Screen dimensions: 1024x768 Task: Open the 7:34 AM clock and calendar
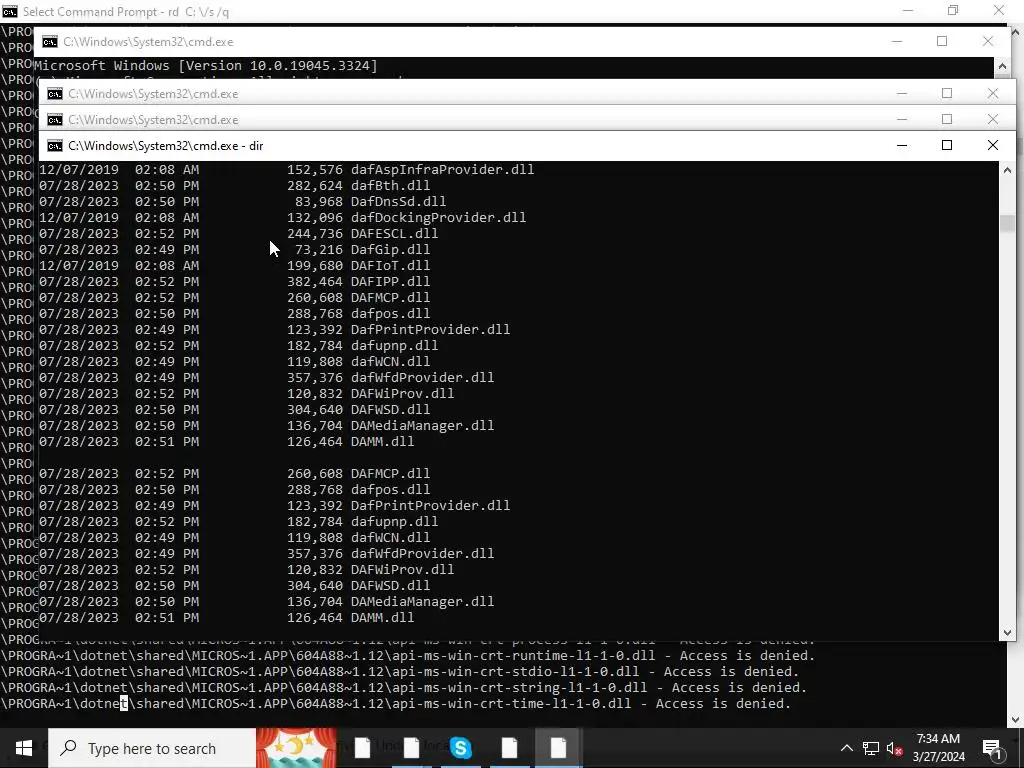pyautogui.click(x=938, y=748)
